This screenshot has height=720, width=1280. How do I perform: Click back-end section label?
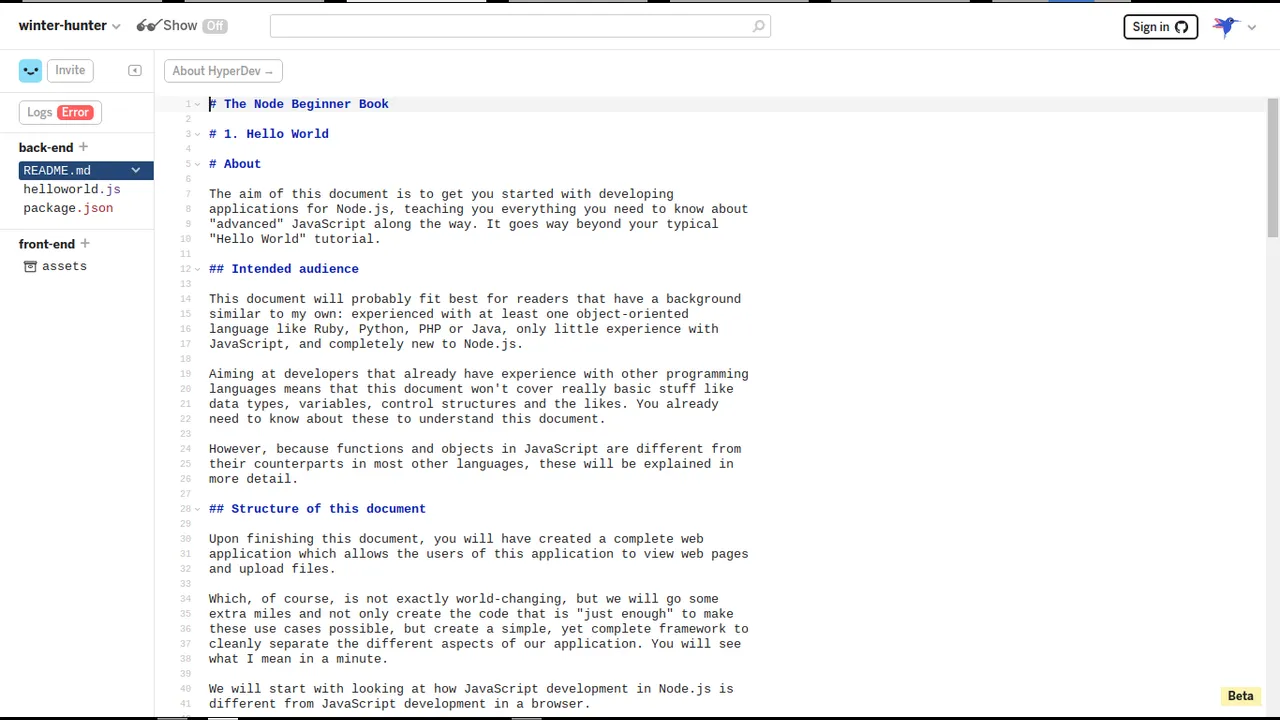coord(46,147)
